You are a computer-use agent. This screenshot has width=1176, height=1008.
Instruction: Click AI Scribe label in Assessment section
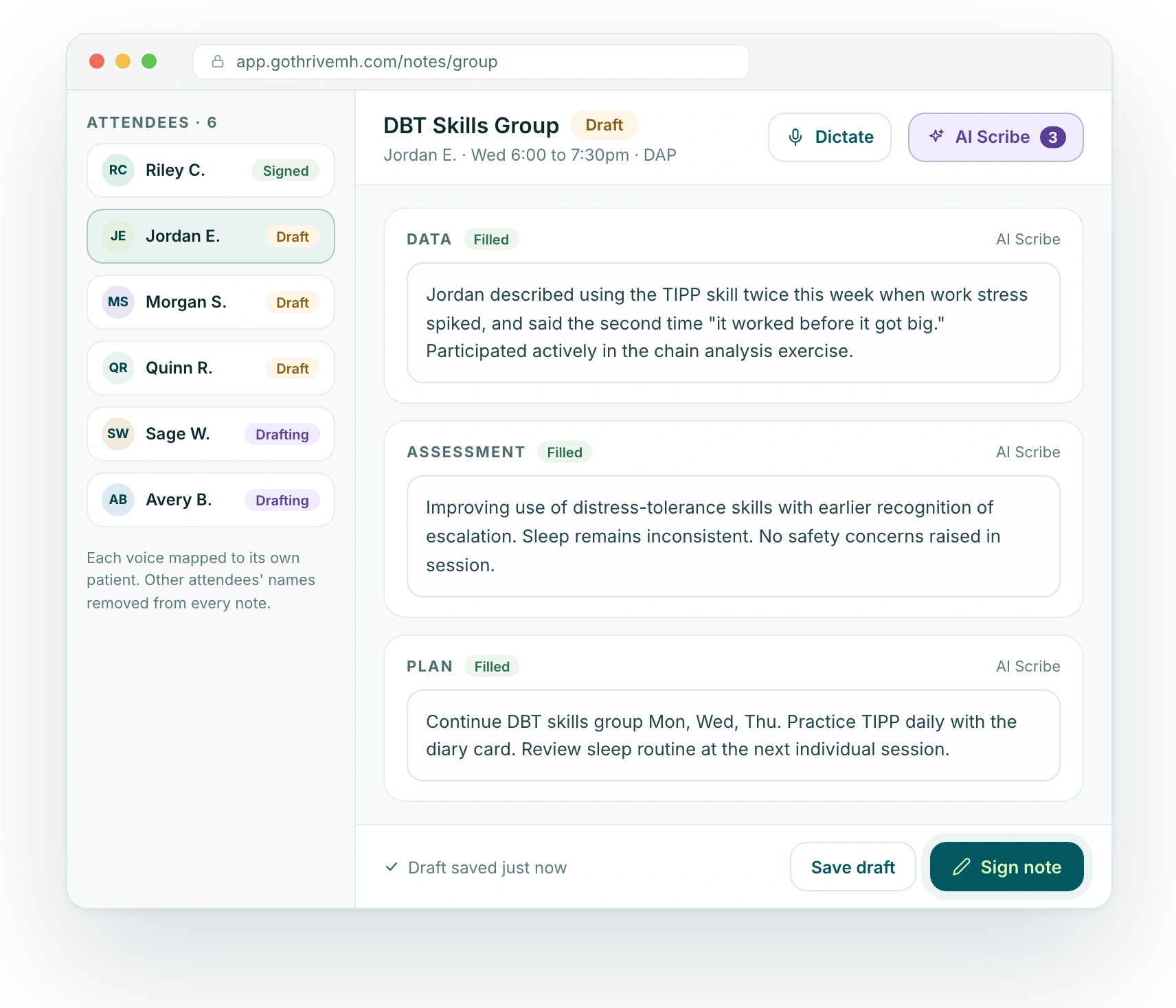(1028, 452)
